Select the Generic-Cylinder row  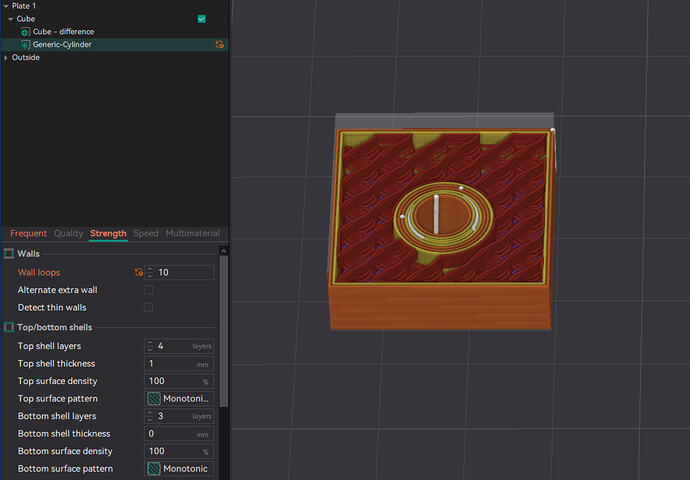(x=114, y=44)
